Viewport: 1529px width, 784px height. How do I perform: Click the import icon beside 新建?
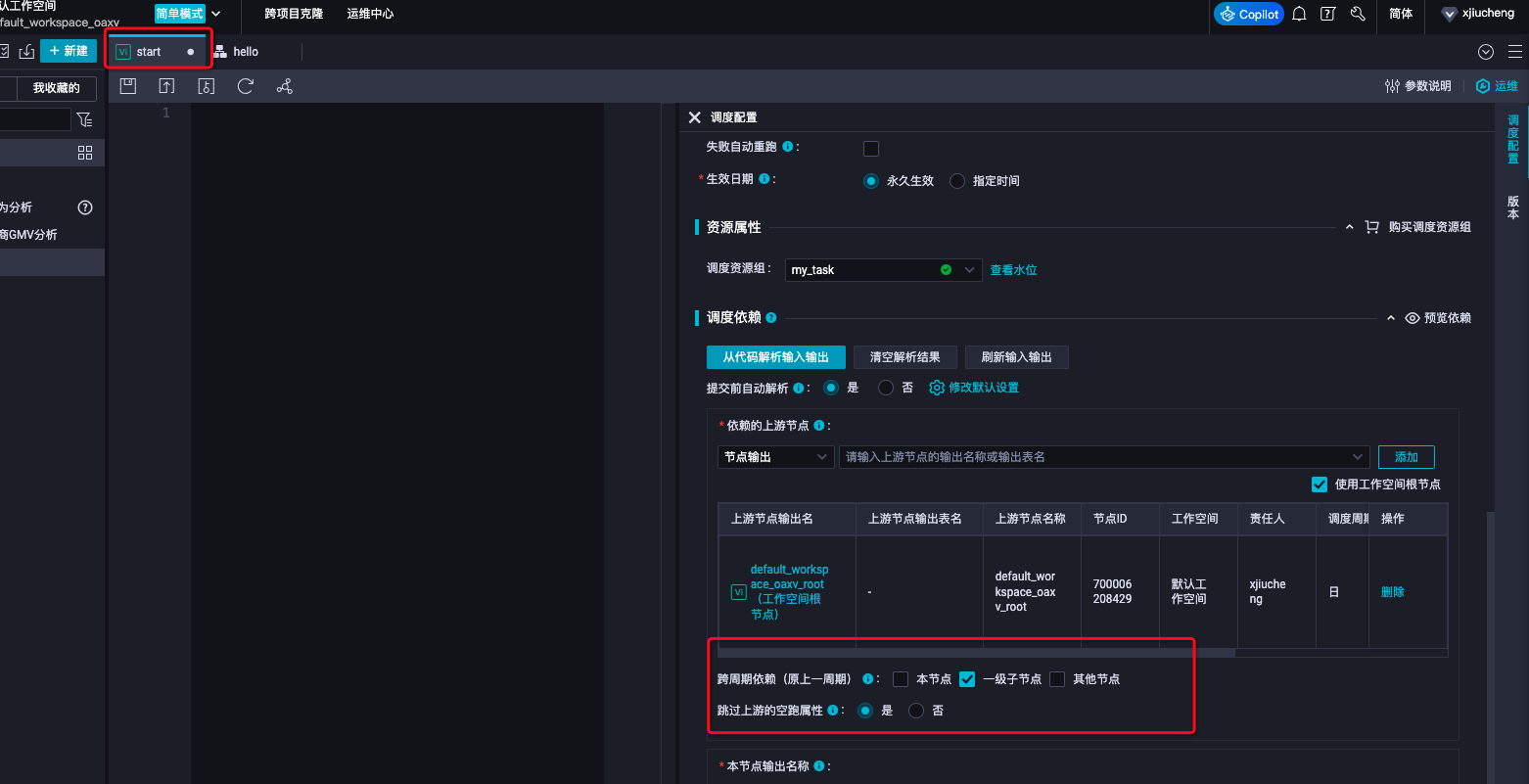point(26,51)
